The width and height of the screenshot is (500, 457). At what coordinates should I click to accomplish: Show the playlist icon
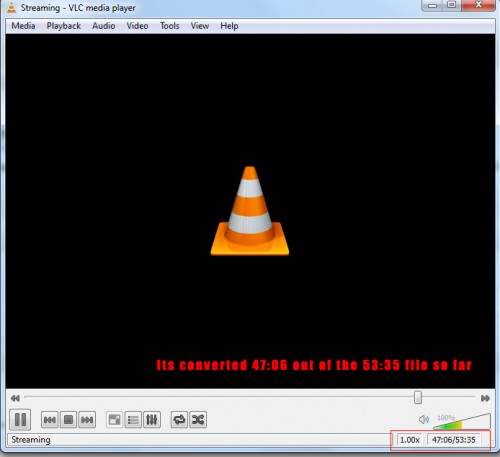click(x=133, y=420)
